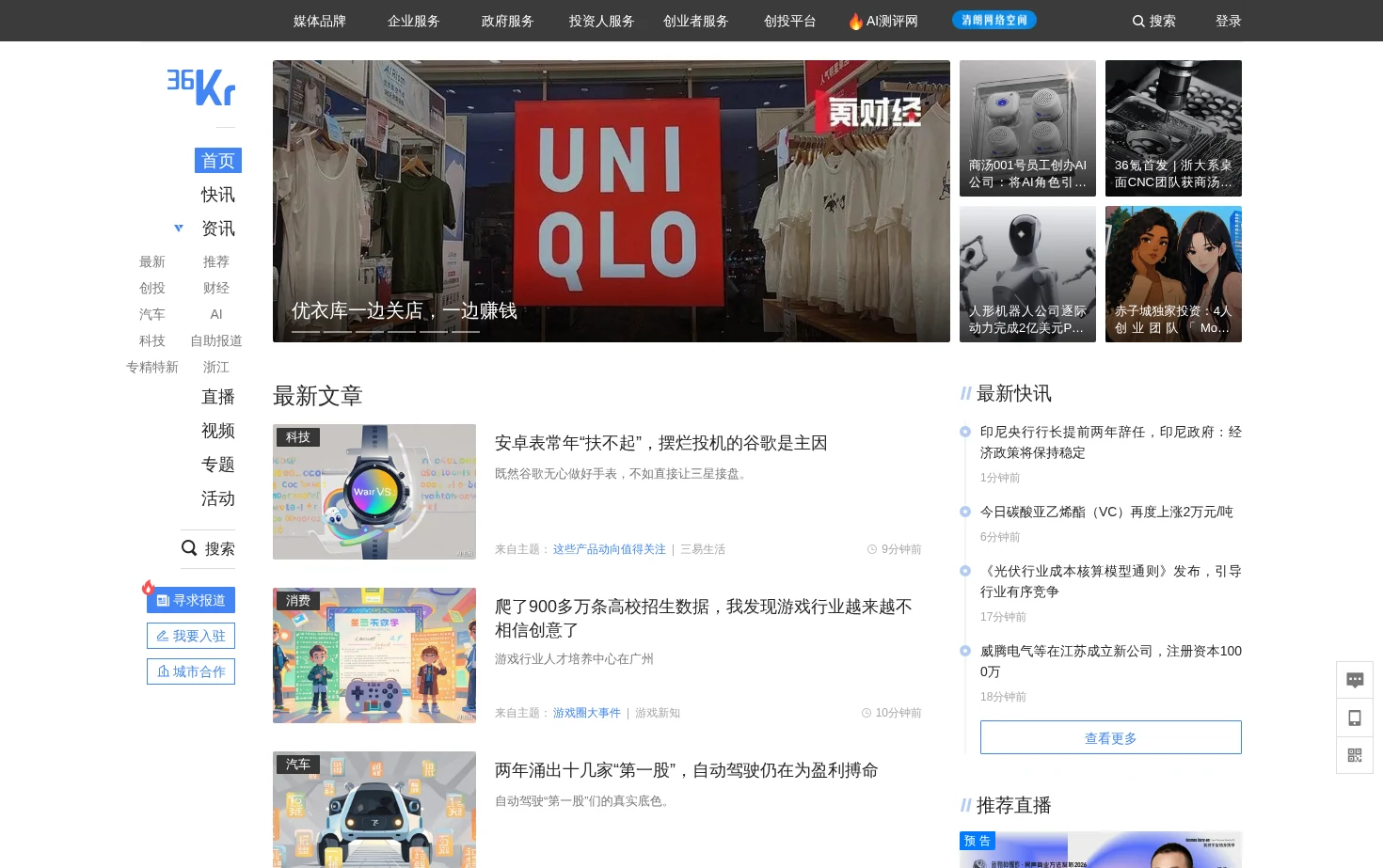Open 投资人服务 menu
Screen dimensions: 1383x868
pyautogui.click(x=602, y=21)
